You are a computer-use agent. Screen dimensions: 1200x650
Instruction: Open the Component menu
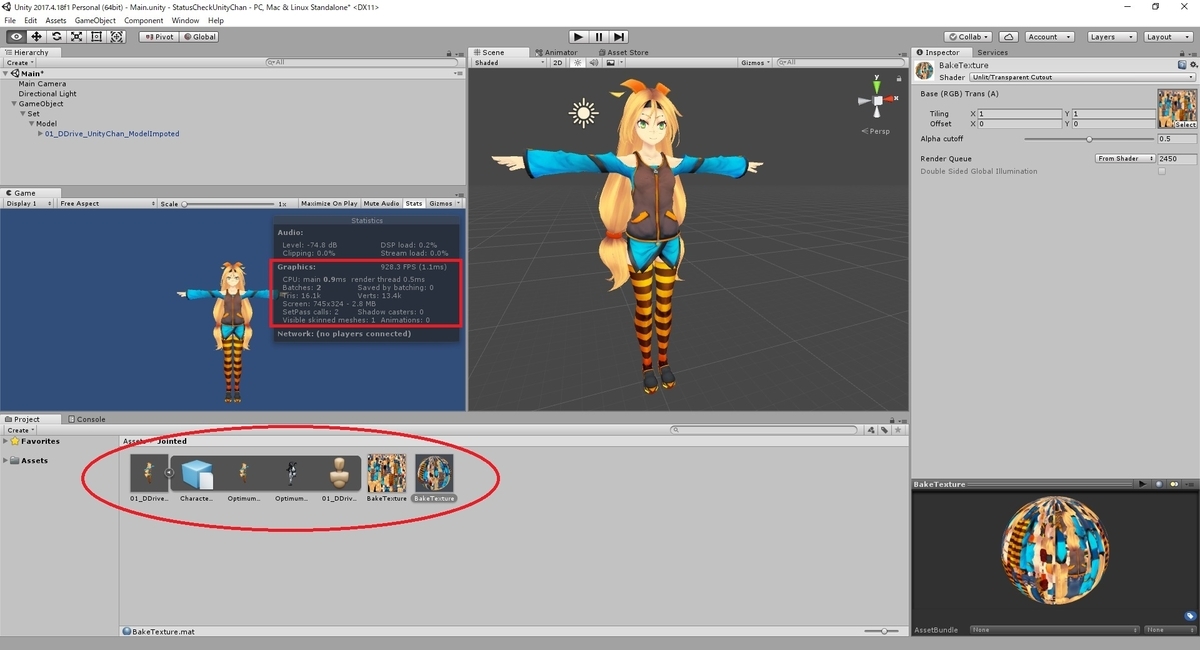coord(144,20)
